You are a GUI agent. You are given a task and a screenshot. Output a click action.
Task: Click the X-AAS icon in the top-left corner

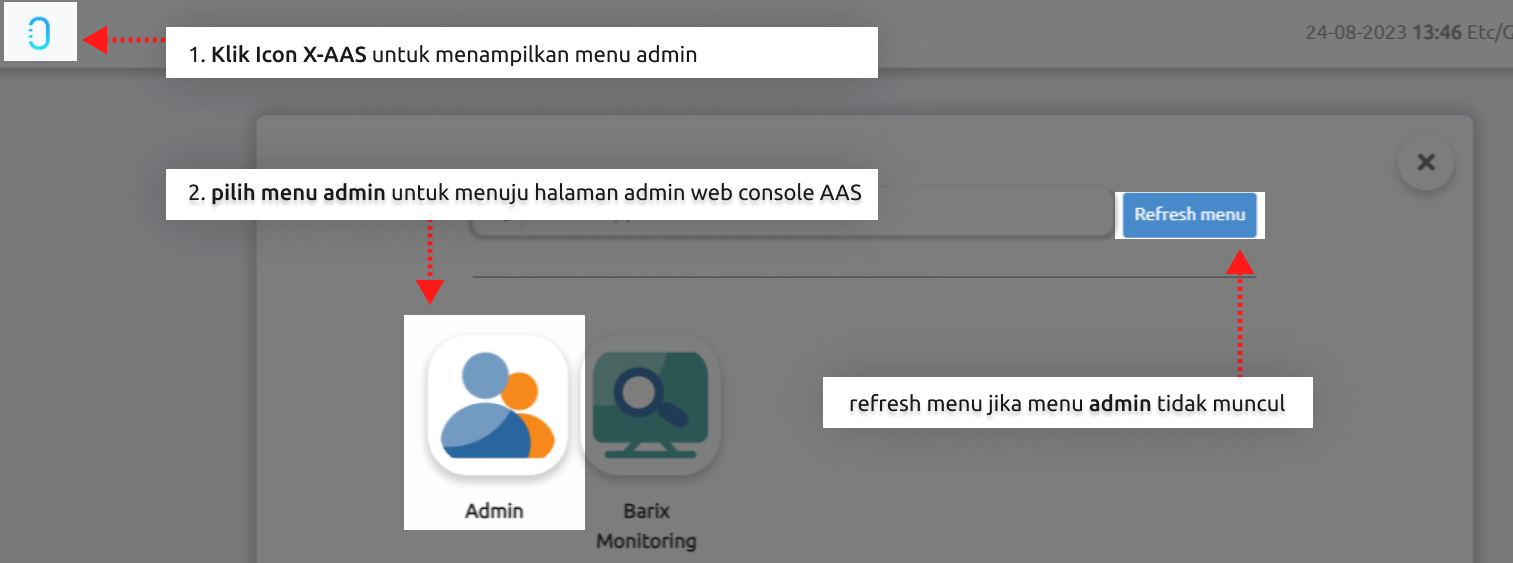pos(39,33)
